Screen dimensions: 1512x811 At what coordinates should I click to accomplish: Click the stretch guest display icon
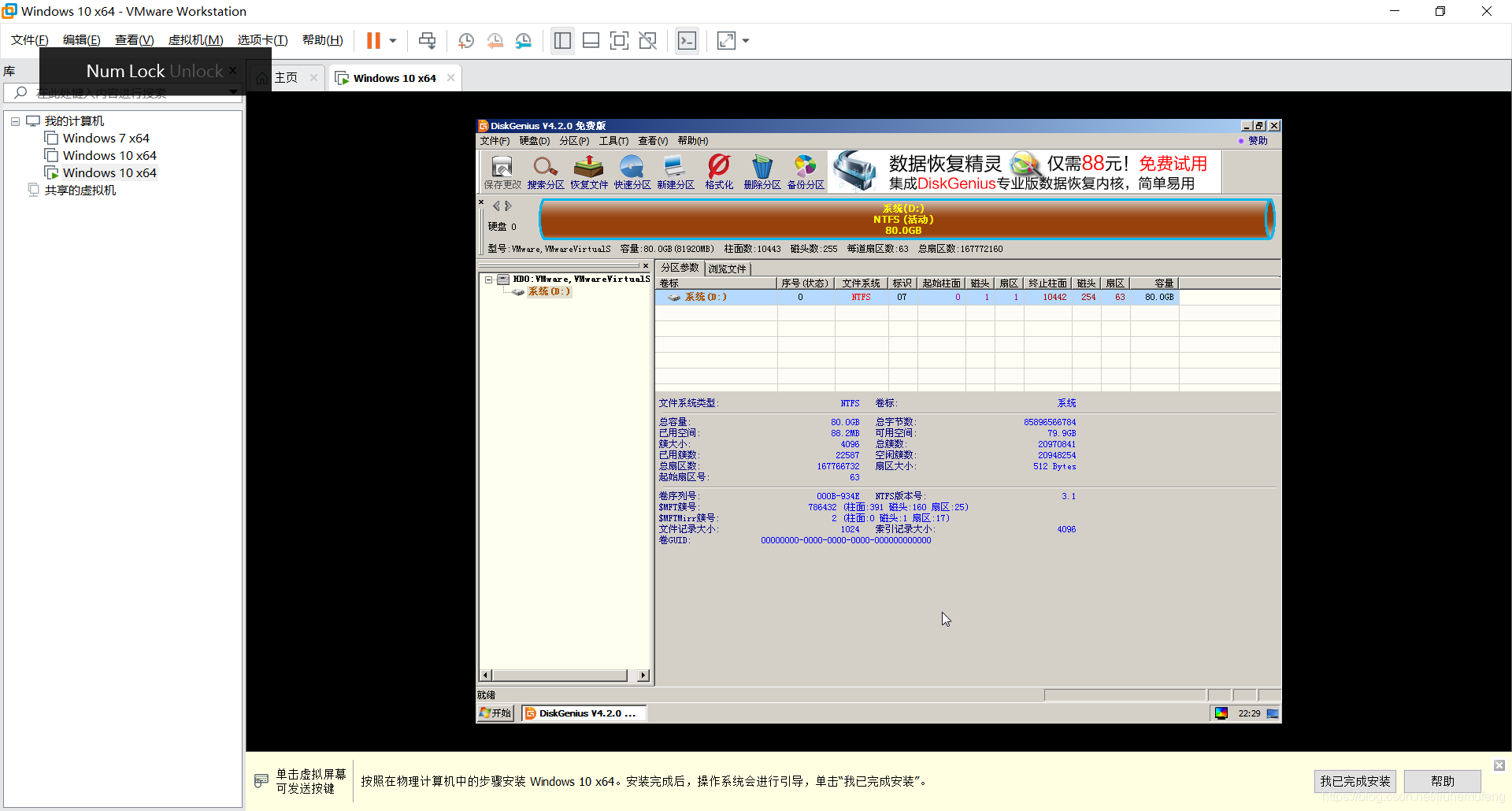coord(726,40)
